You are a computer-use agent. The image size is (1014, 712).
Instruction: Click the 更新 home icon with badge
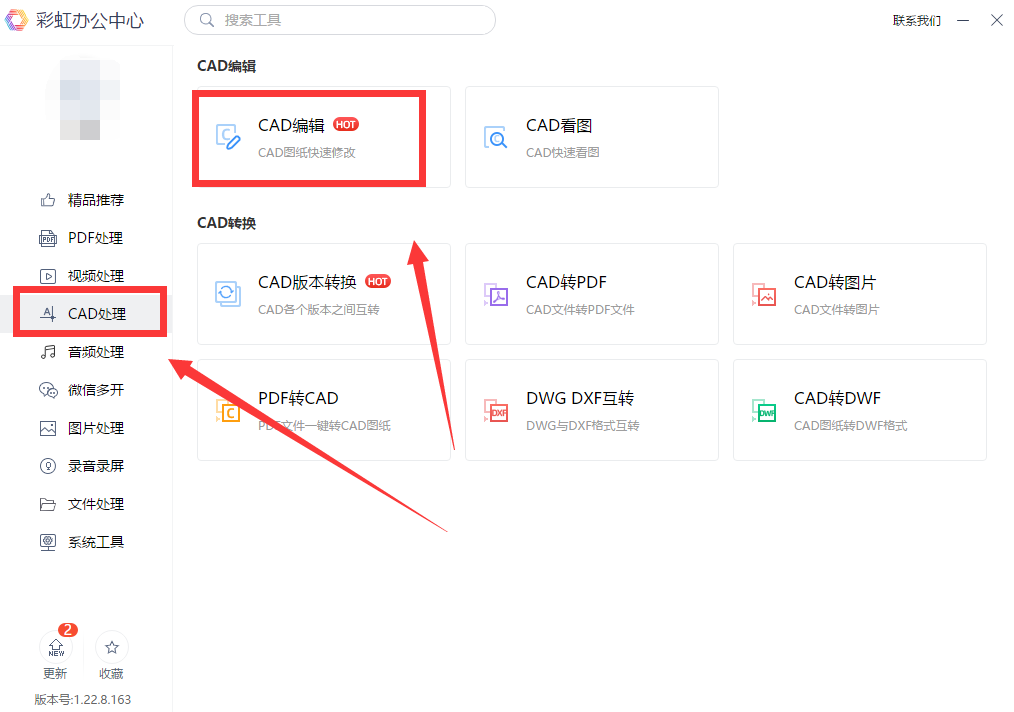(56, 647)
